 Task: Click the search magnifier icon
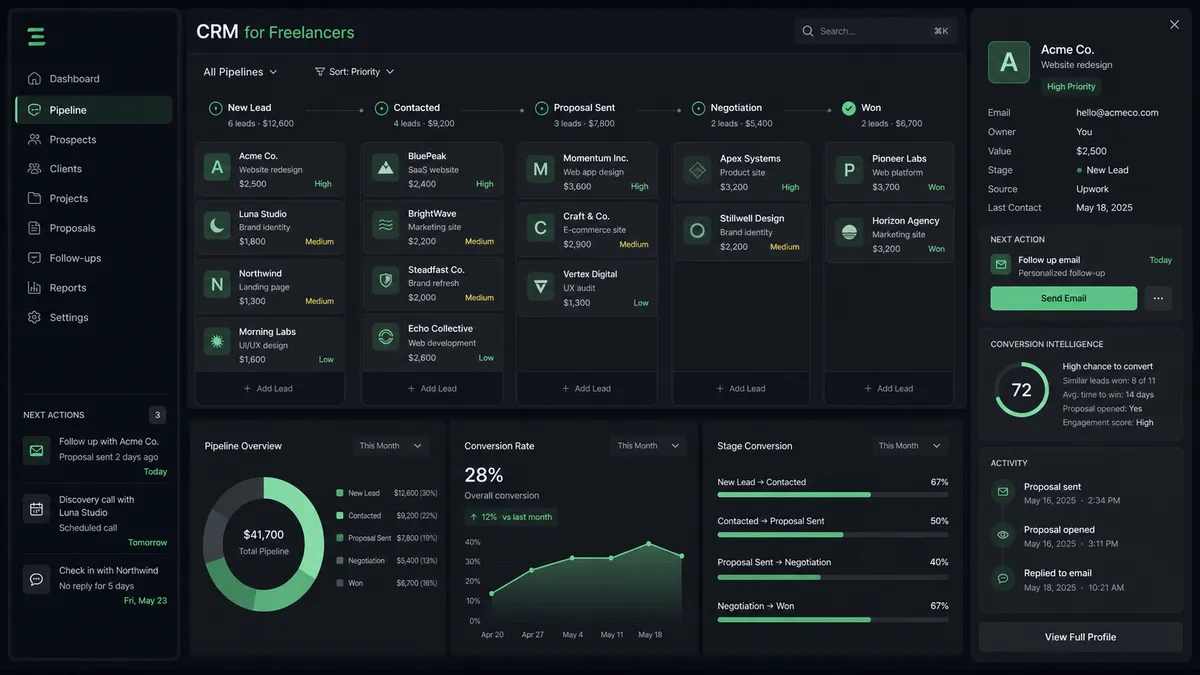(808, 31)
